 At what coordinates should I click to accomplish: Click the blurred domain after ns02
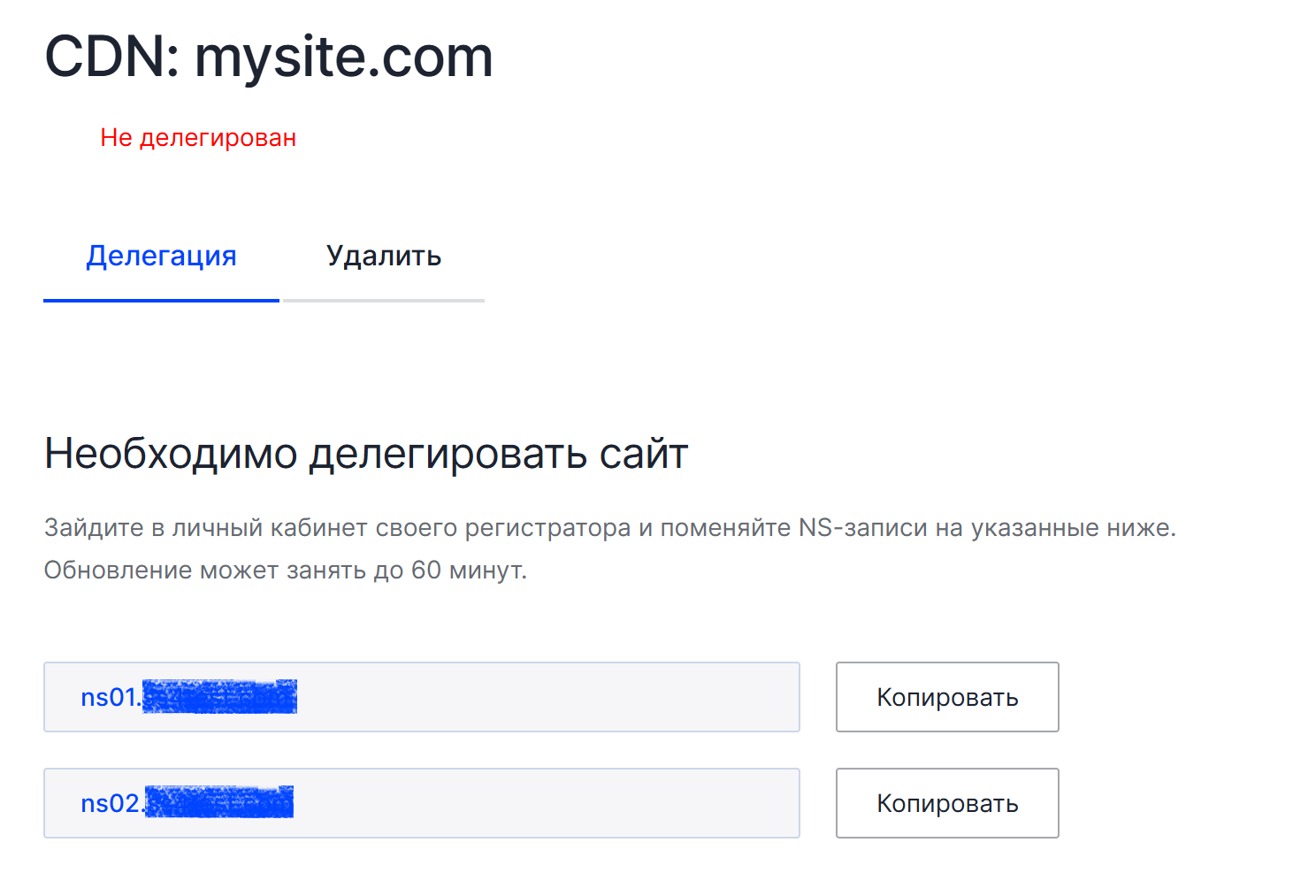click(x=218, y=802)
